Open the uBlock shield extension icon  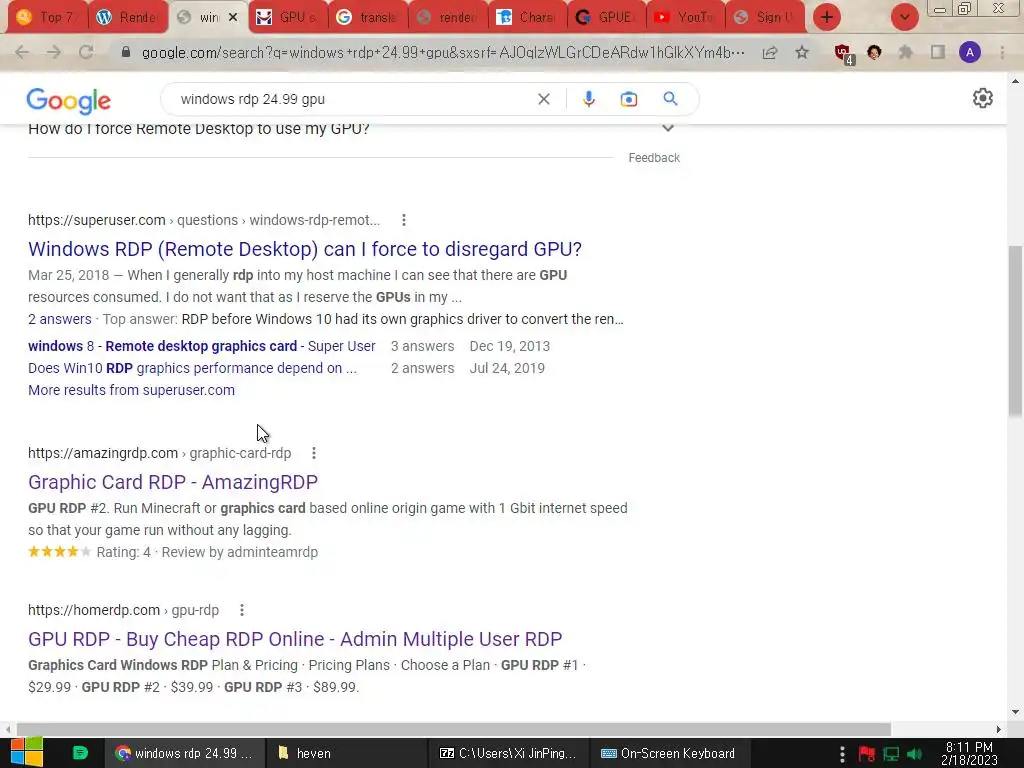tap(843, 54)
